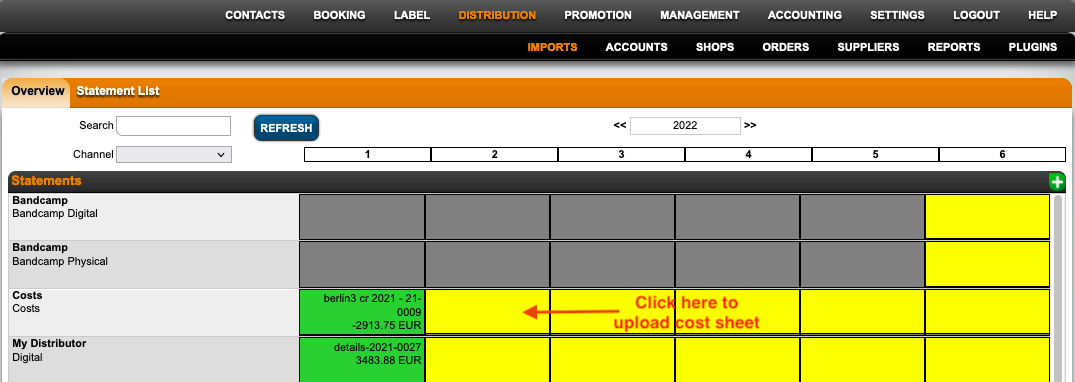
Task: Select the My Distributor Digital row label
Action: [154, 359]
